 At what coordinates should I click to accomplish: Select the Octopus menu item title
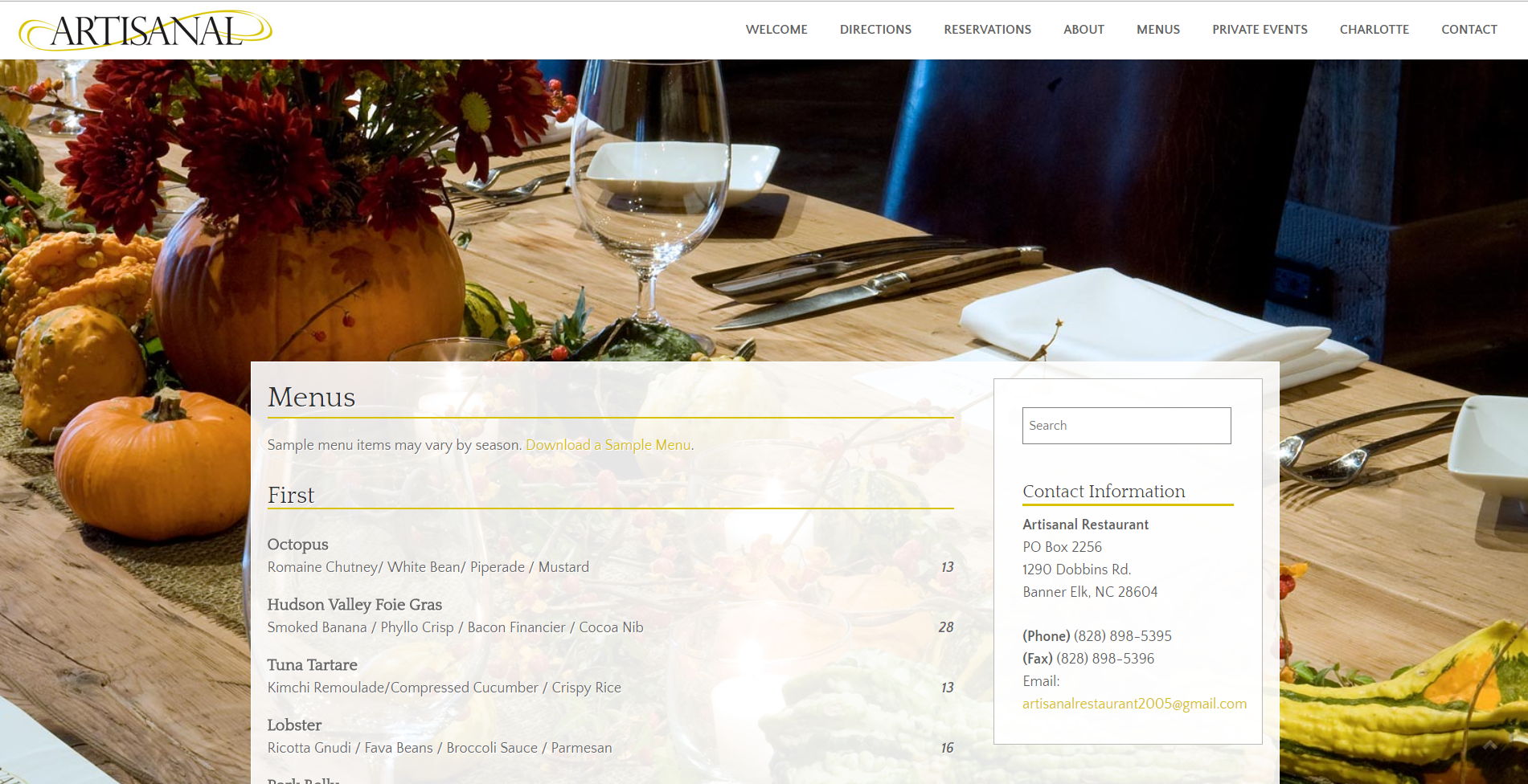[x=297, y=545]
